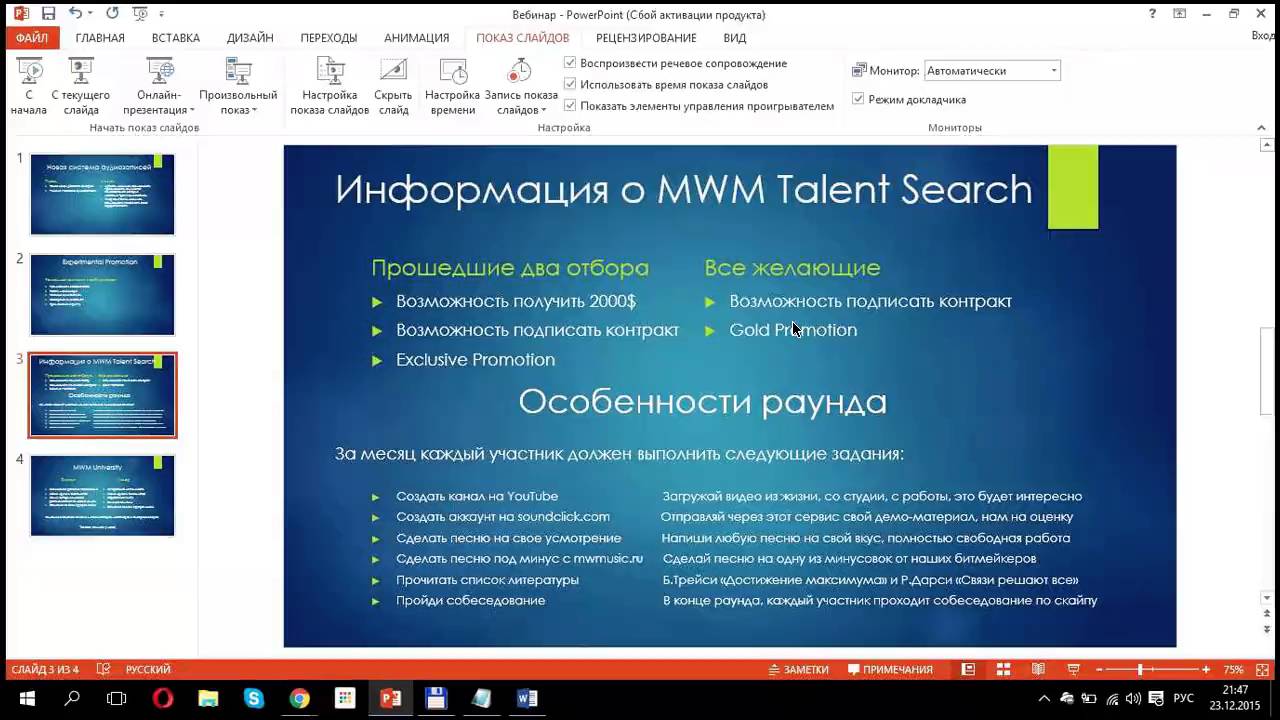Click the Save icon in quick access toolbar
This screenshot has height=720, width=1280.
pyautogui.click(x=49, y=14)
